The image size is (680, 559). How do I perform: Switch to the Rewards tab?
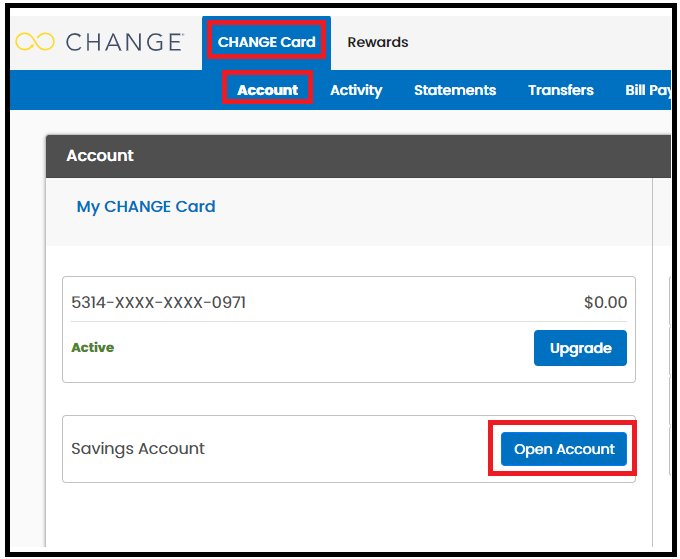pos(378,42)
